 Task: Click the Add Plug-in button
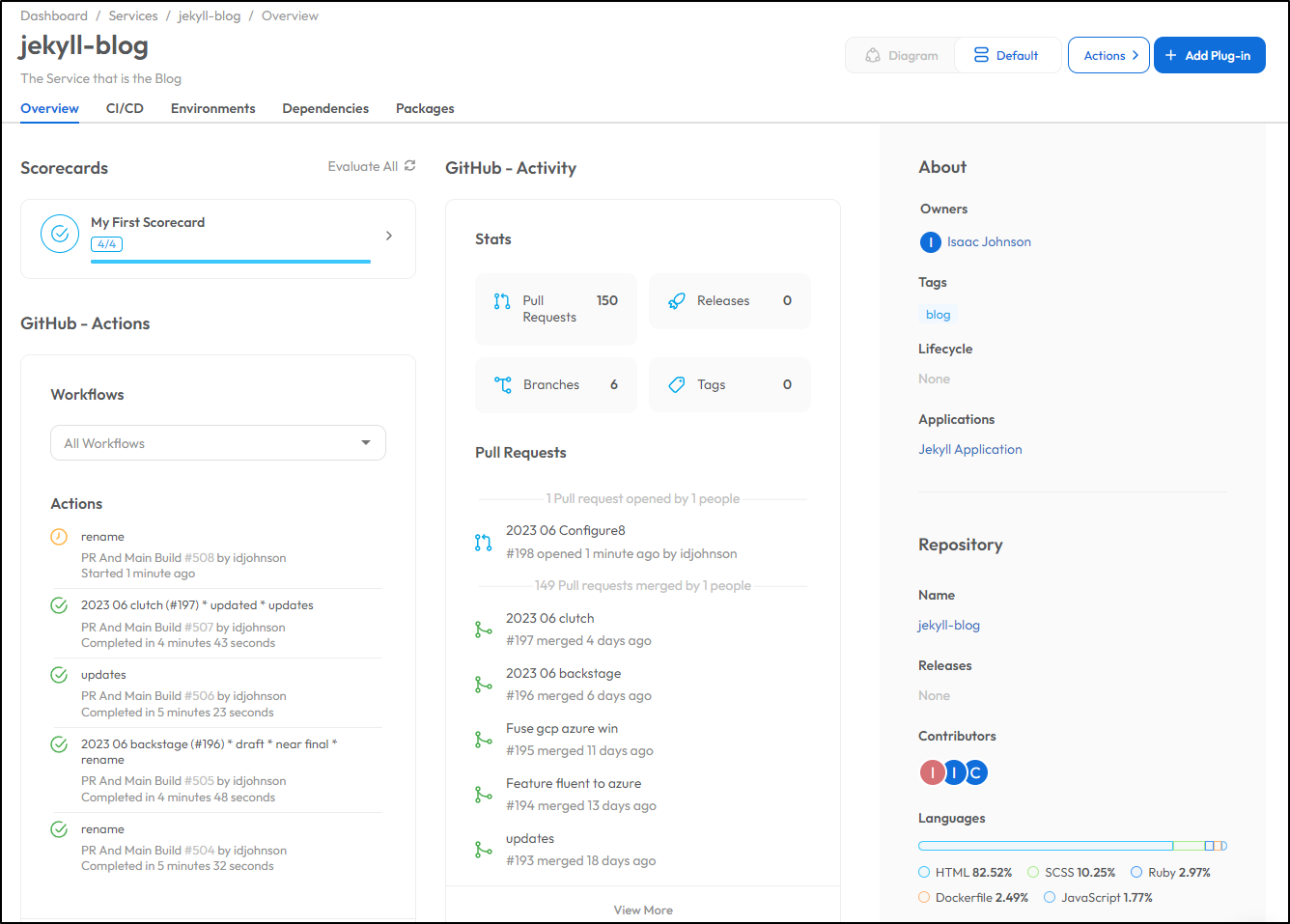point(1210,56)
